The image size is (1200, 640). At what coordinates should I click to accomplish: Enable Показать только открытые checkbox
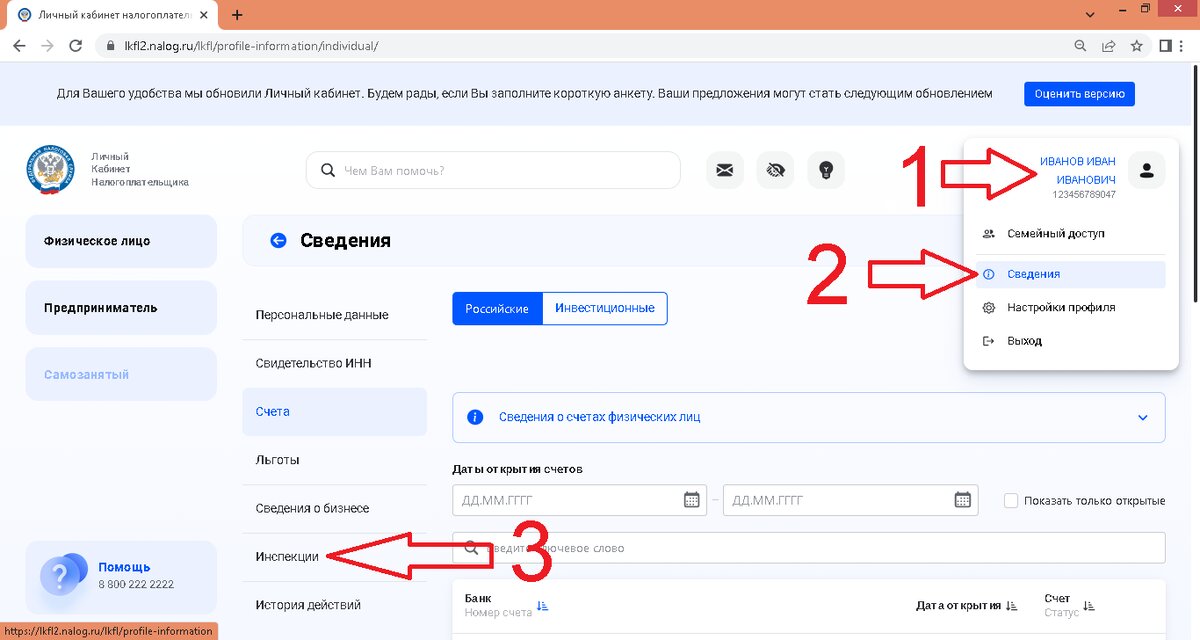(x=1011, y=500)
